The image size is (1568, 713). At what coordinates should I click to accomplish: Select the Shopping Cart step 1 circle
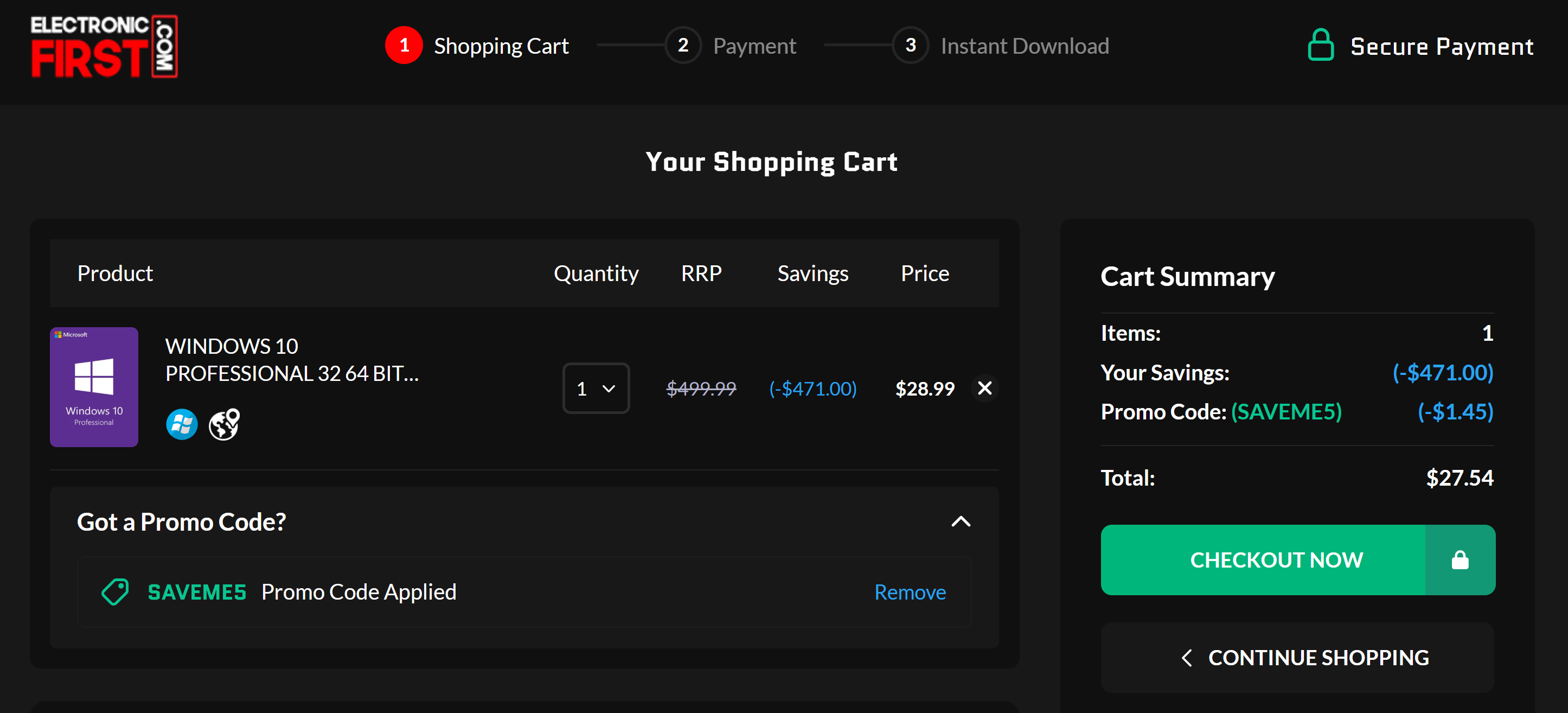(x=404, y=45)
